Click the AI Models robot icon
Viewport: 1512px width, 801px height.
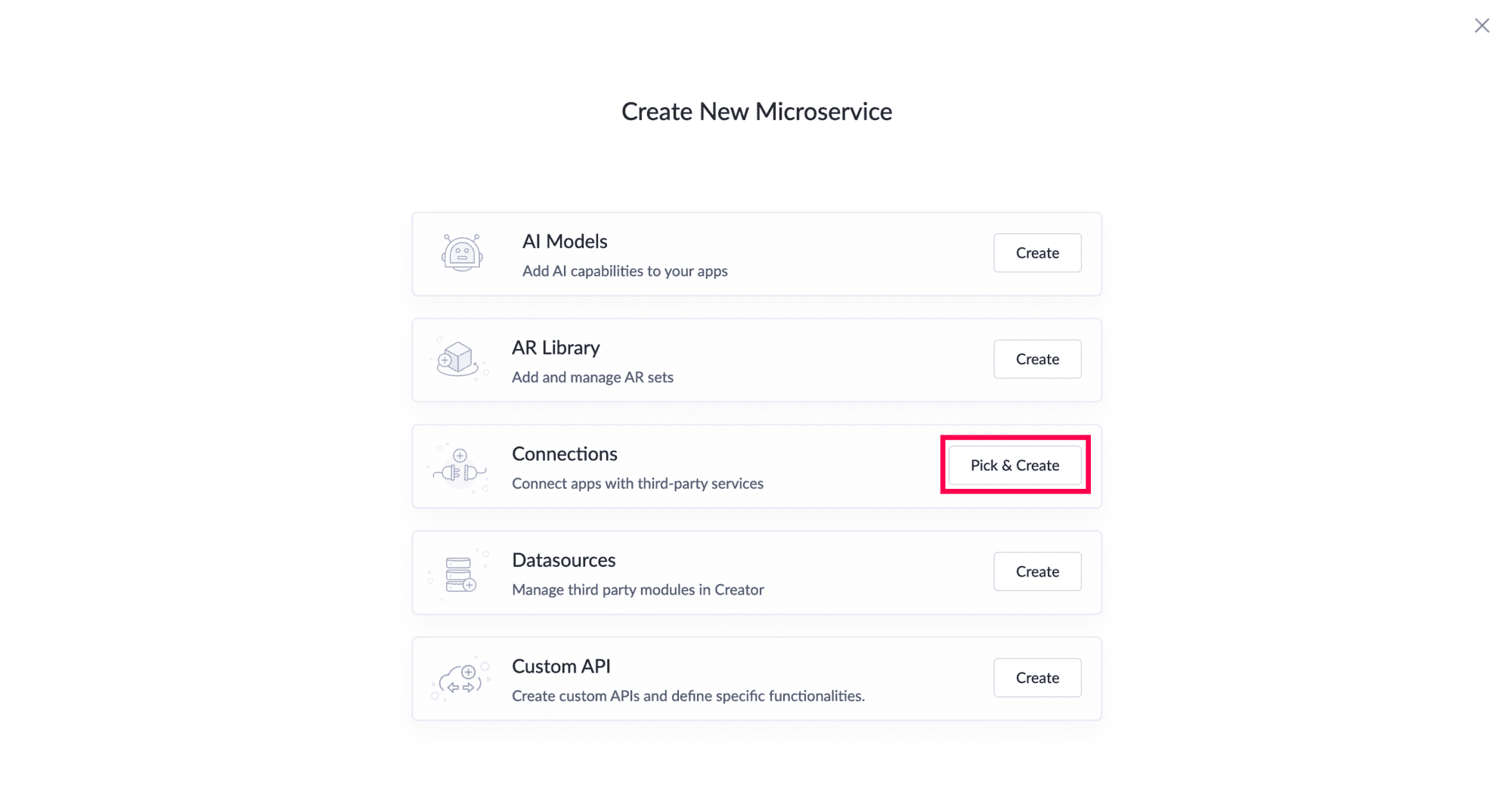pos(462,253)
